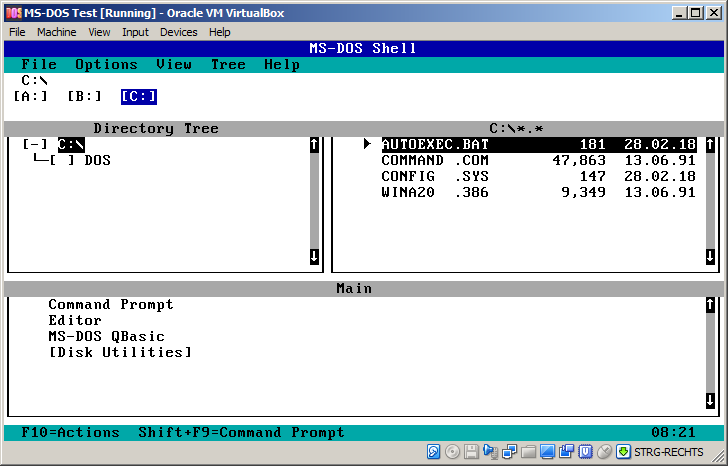The image size is (728, 466).
Task: Select the highlighted drive C:
Action: [139, 97]
